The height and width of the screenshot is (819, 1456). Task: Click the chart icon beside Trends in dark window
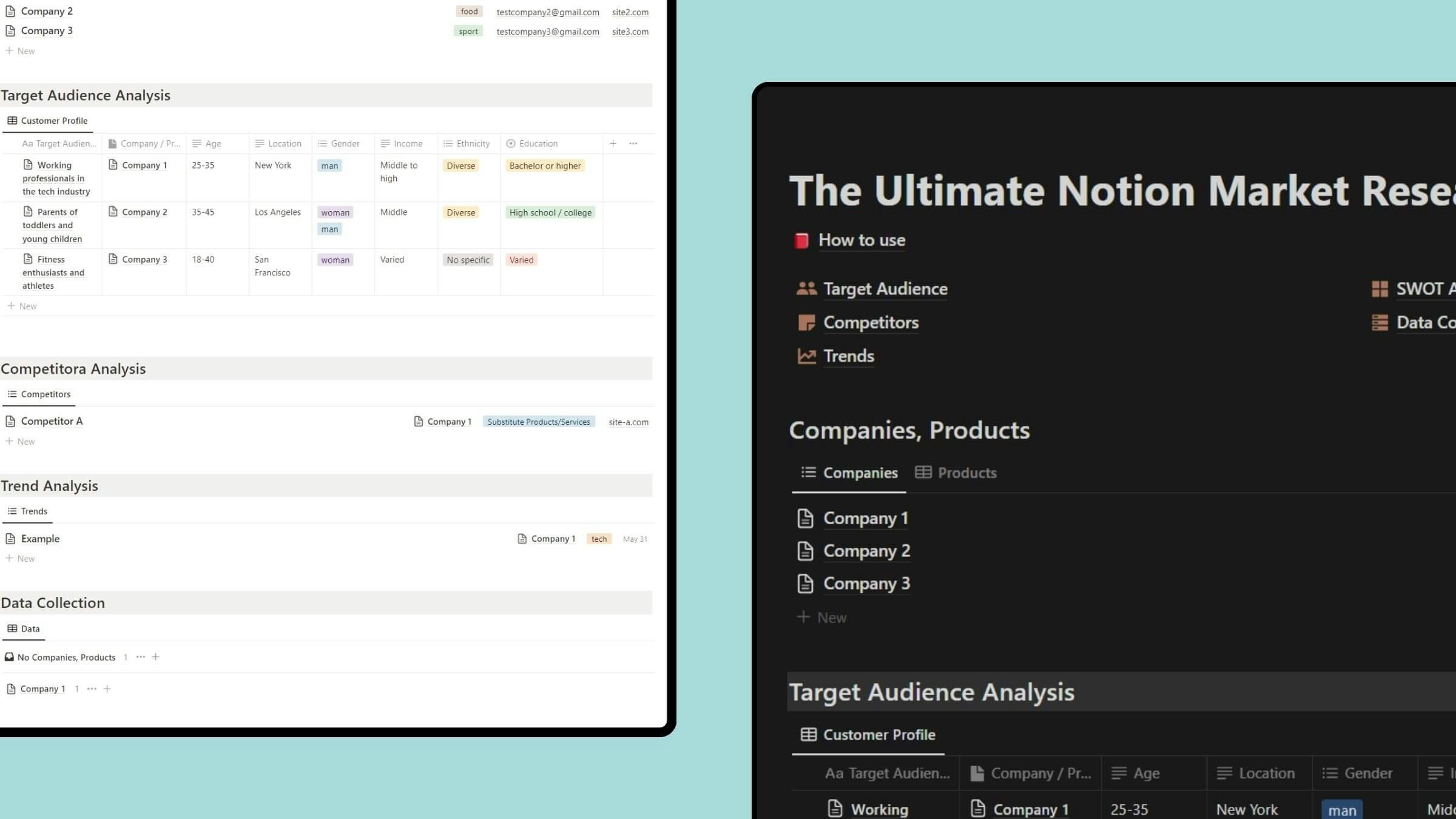point(806,356)
